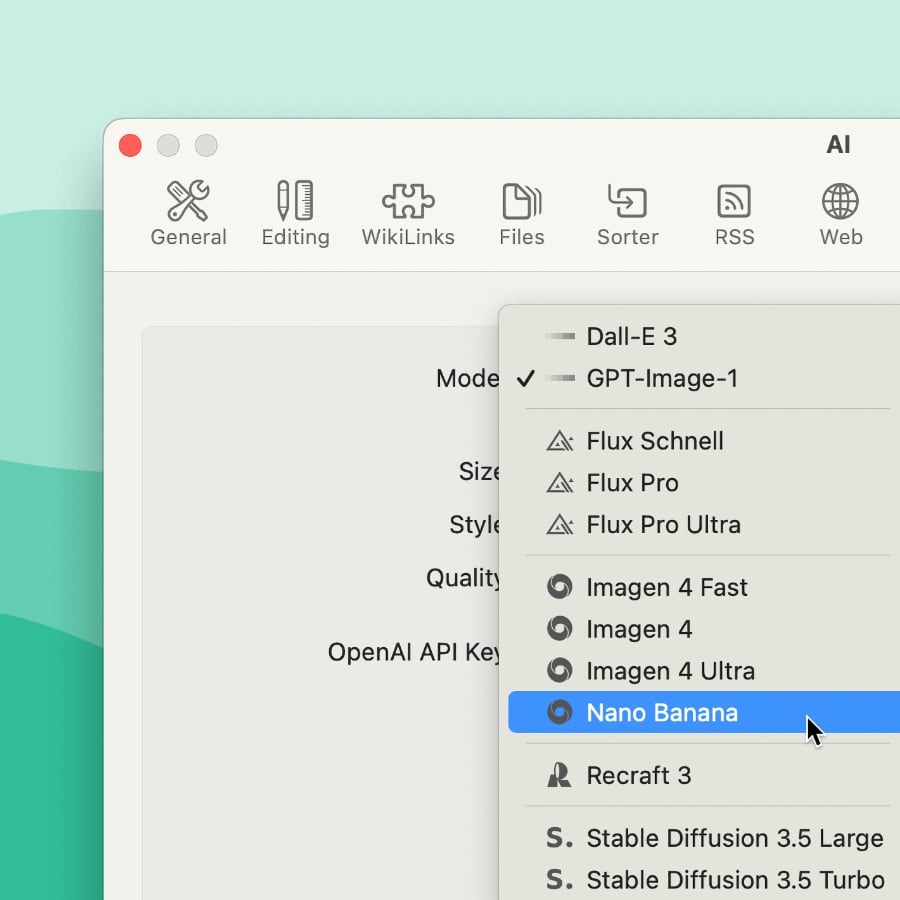The width and height of the screenshot is (900, 900).
Task: Open the General preferences pane
Action: click(x=188, y=214)
